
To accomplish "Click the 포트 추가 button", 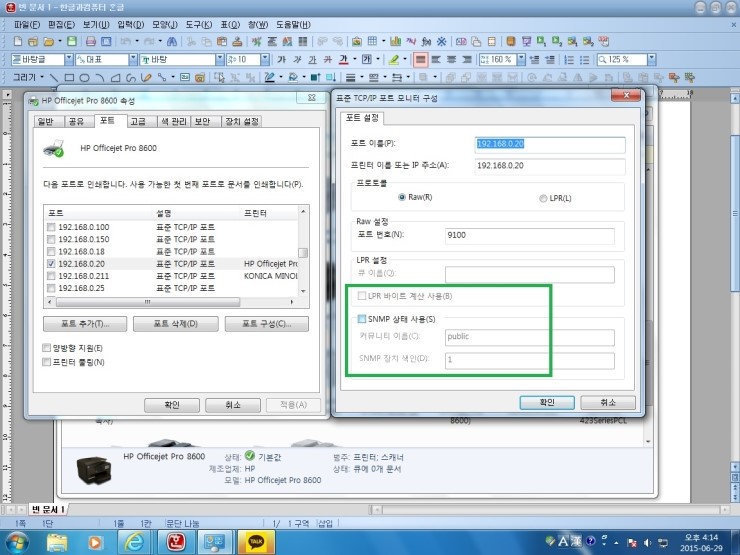I will [85, 324].
